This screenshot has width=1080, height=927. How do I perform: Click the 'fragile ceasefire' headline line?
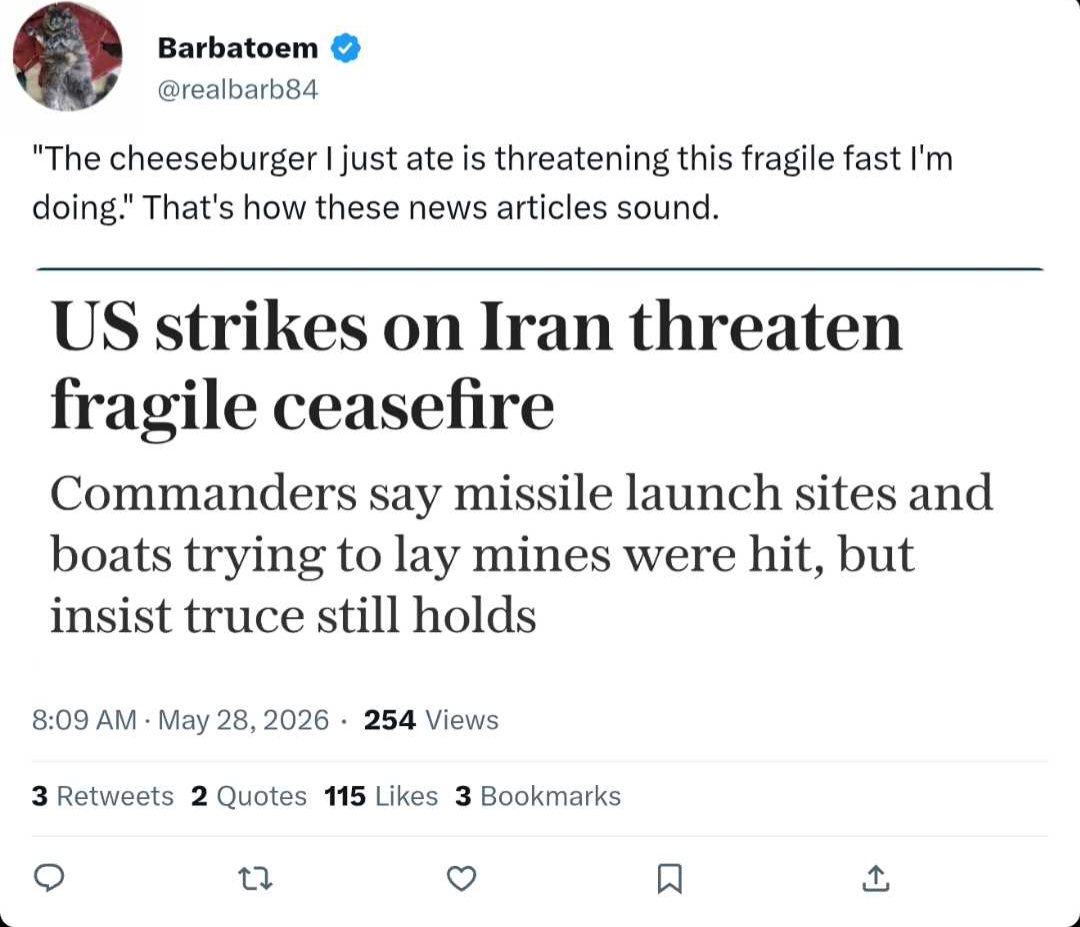(x=302, y=406)
